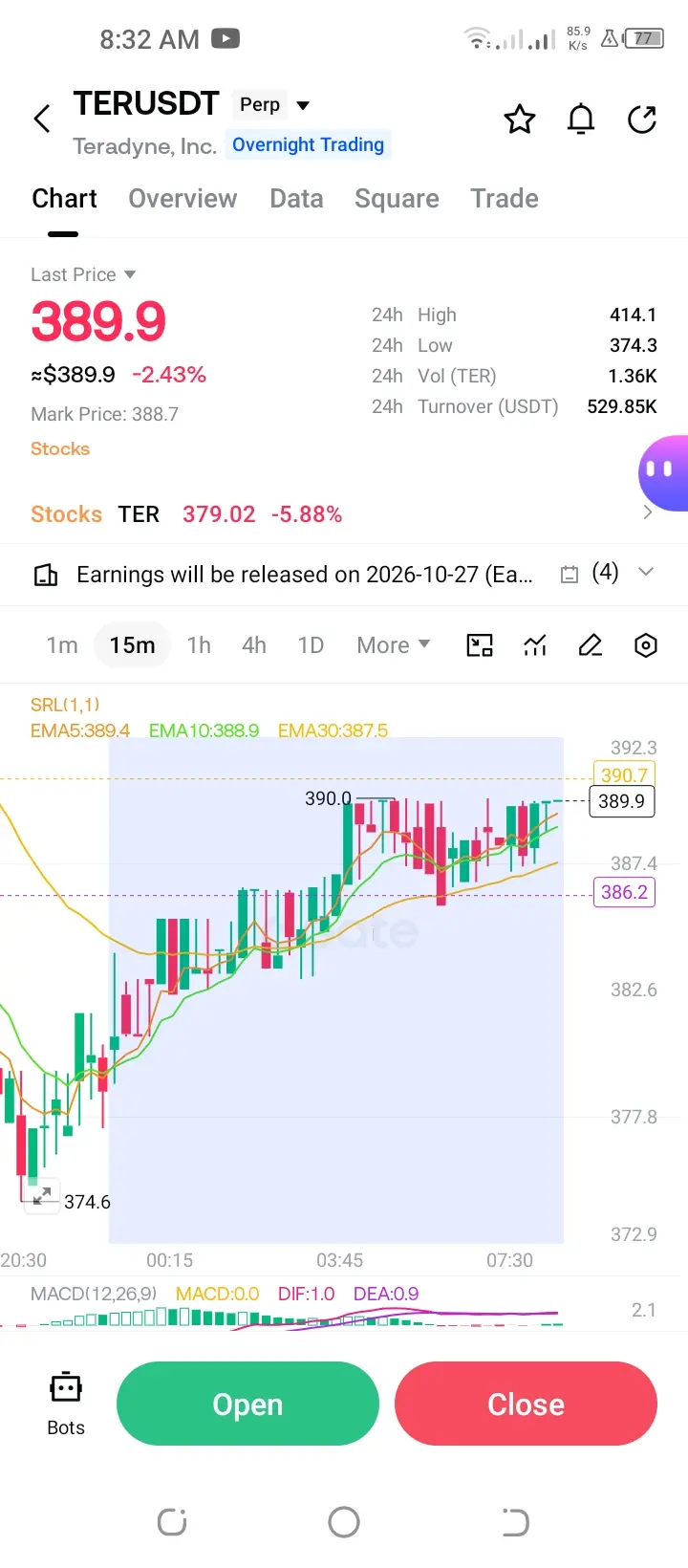Viewport: 688px width, 1568px height.
Task: Open the earnings release notice
Action: click(x=305, y=575)
